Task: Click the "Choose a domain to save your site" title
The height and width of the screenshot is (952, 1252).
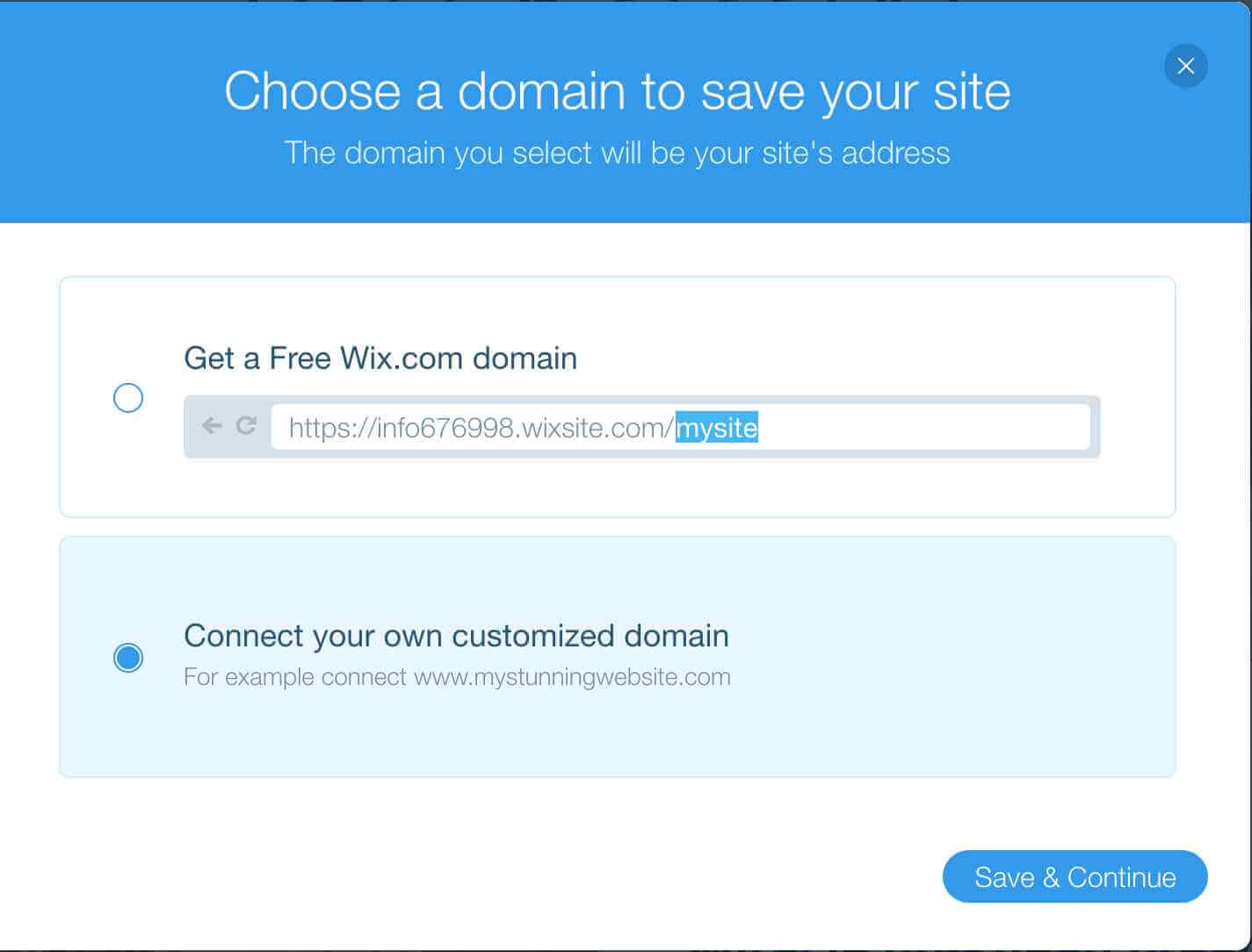Action: 618,90
